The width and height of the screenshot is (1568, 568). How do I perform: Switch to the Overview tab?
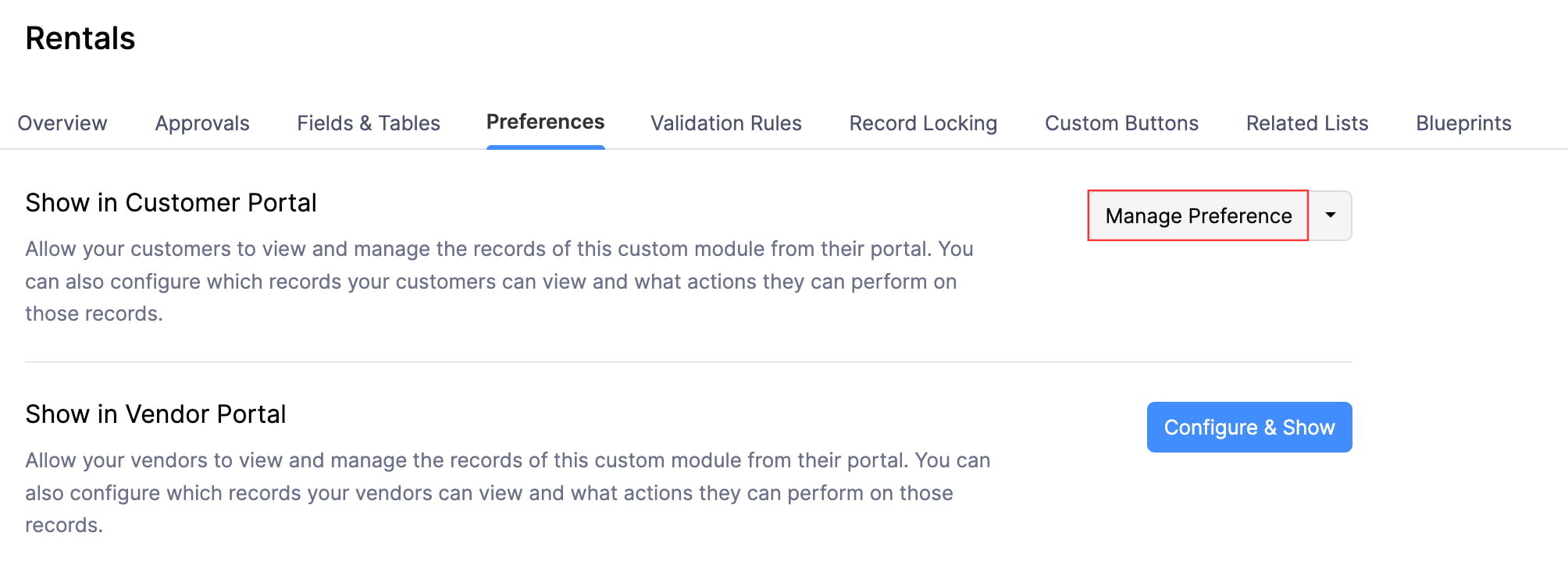pyautogui.click(x=62, y=122)
